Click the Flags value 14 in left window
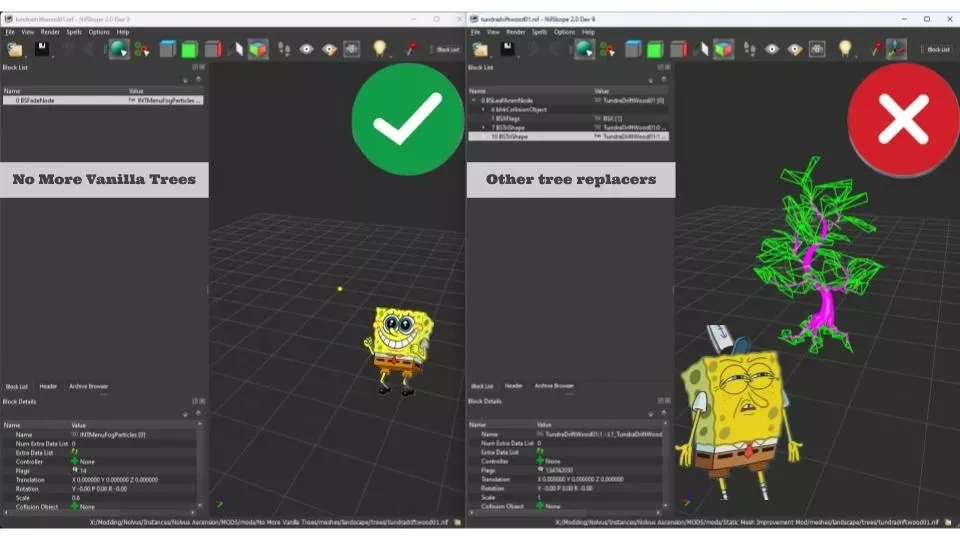 83,471
